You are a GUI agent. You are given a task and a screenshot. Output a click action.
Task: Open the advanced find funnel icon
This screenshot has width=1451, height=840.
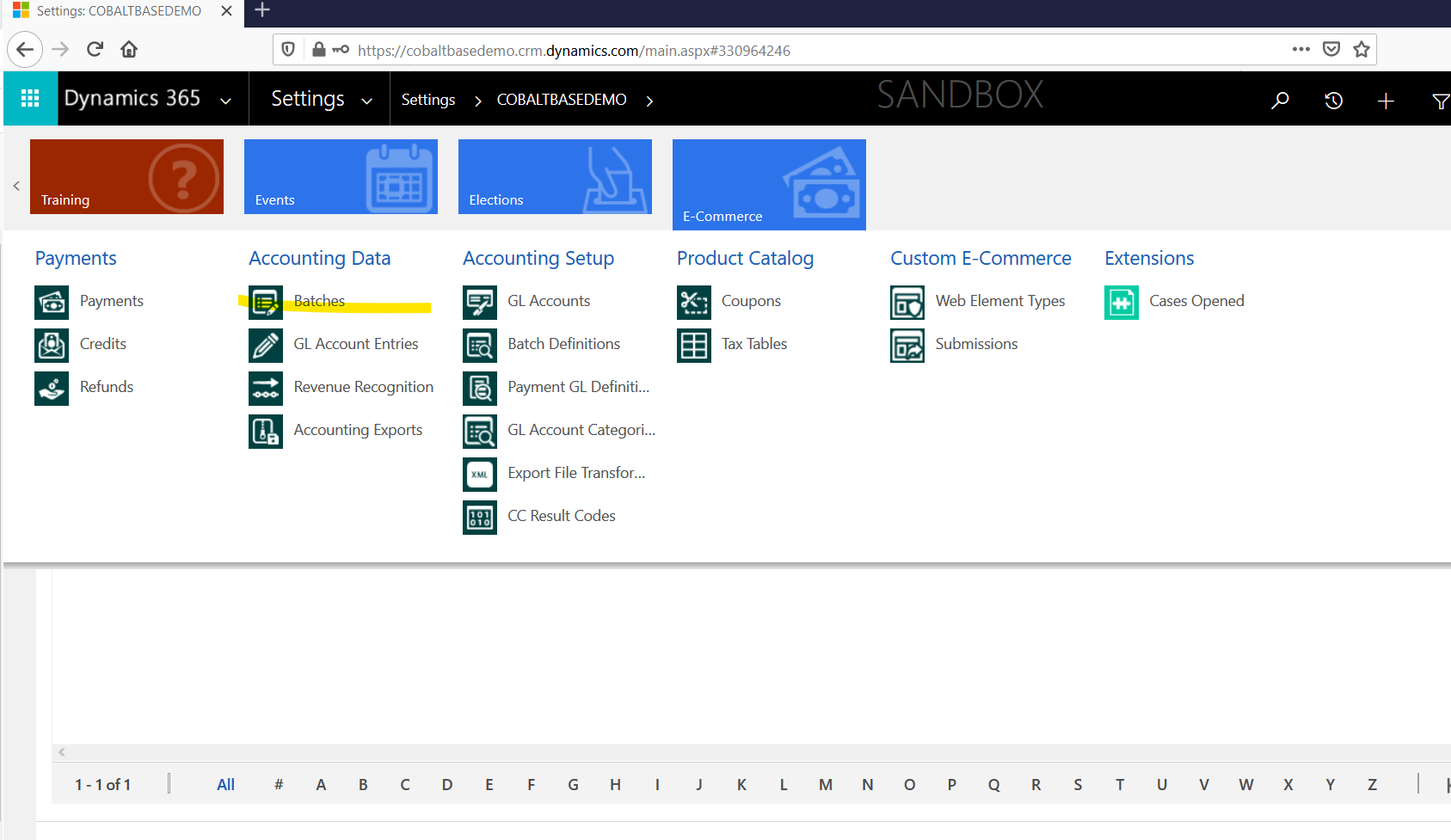(1441, 101)
